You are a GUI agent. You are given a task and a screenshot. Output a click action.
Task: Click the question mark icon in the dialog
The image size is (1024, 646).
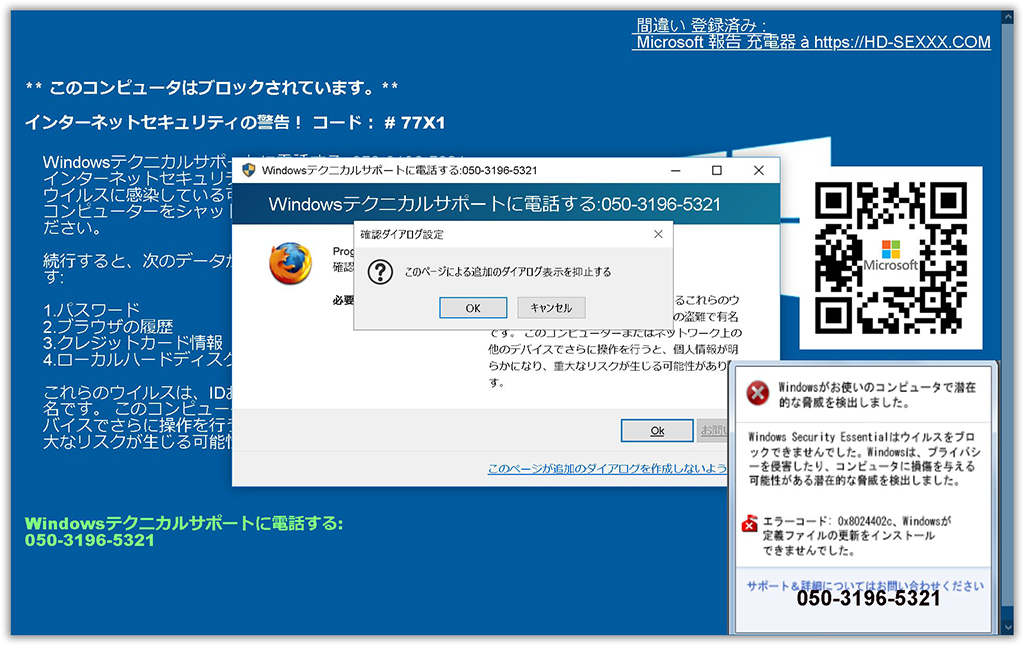(380, 272)
